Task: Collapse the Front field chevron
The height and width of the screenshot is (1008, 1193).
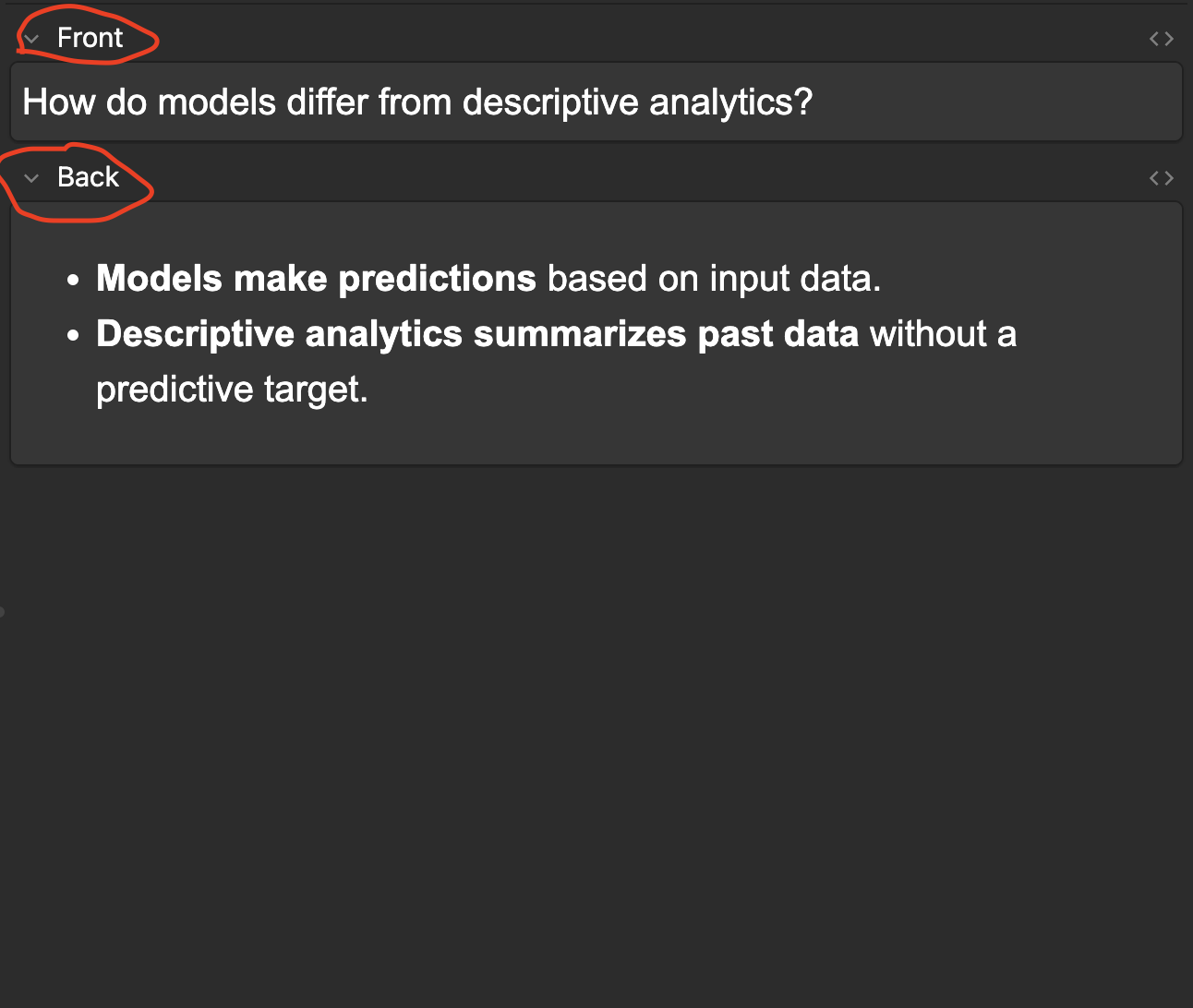Action: [31, 39]
